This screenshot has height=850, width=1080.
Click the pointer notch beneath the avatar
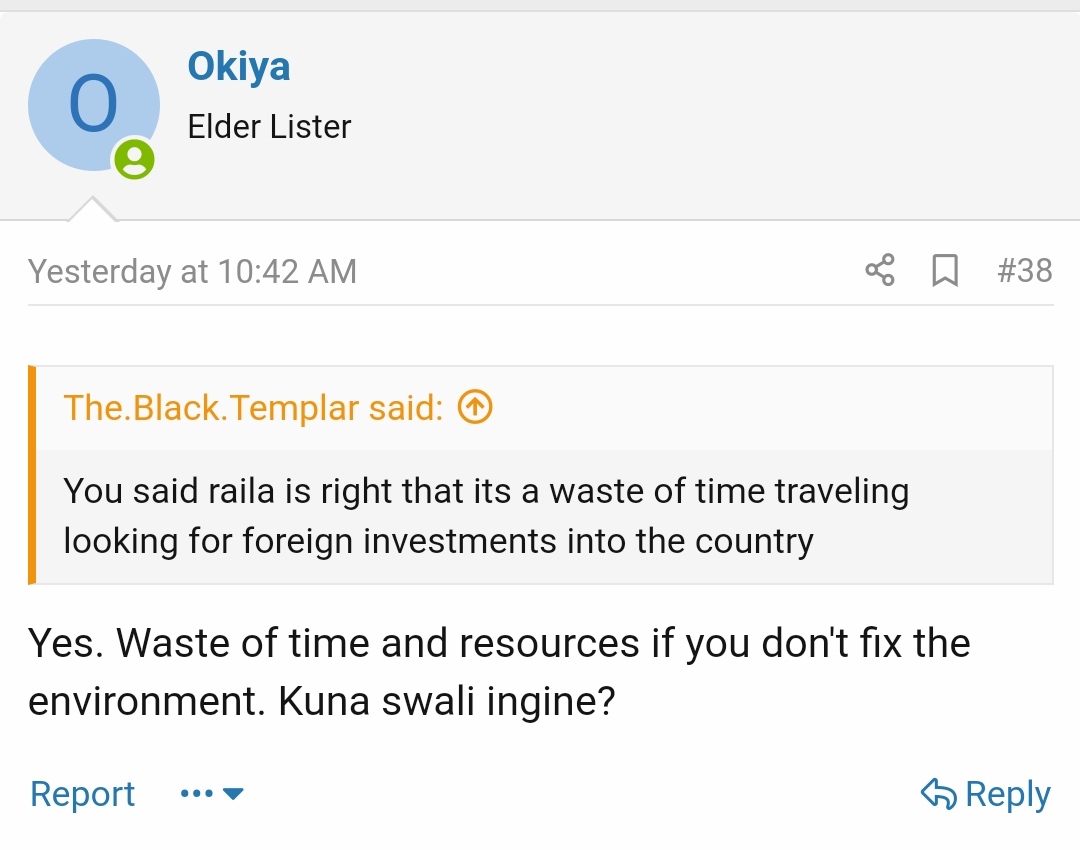click(92, 209)
